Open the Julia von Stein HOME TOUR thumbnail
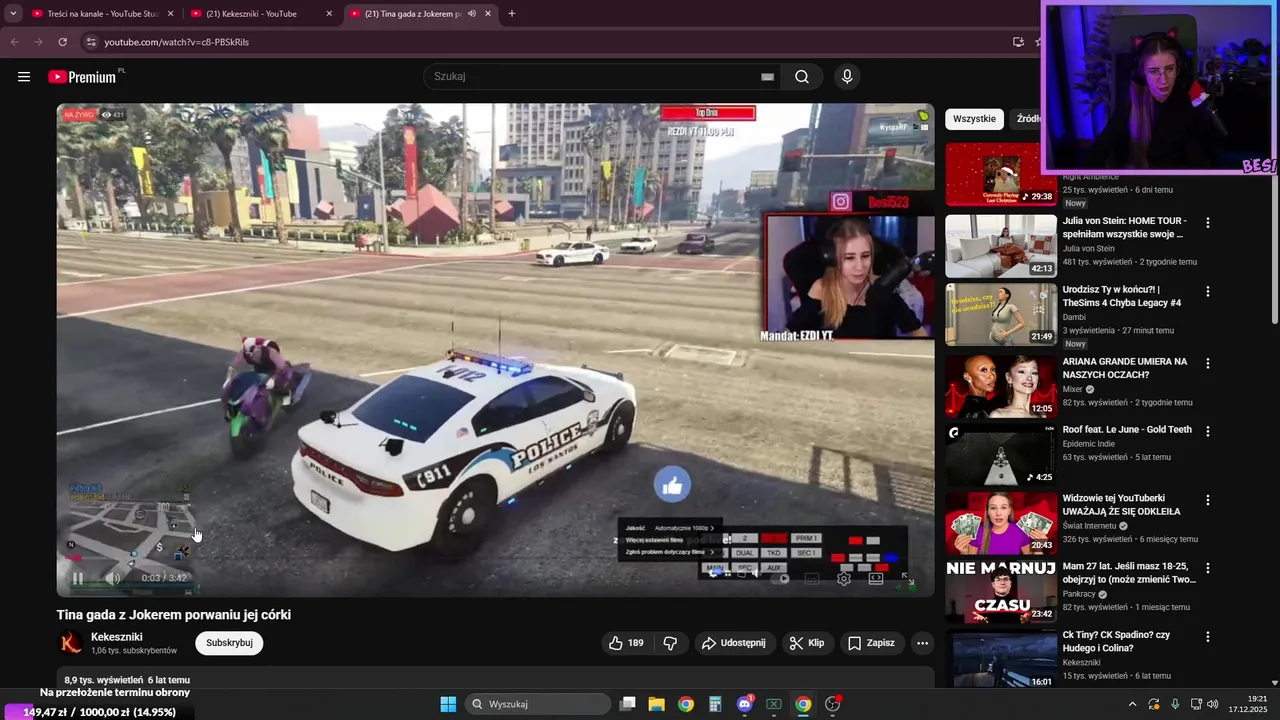This screenshot has width=1280, height=720. pyautogui.click(x=1001, y=246)
